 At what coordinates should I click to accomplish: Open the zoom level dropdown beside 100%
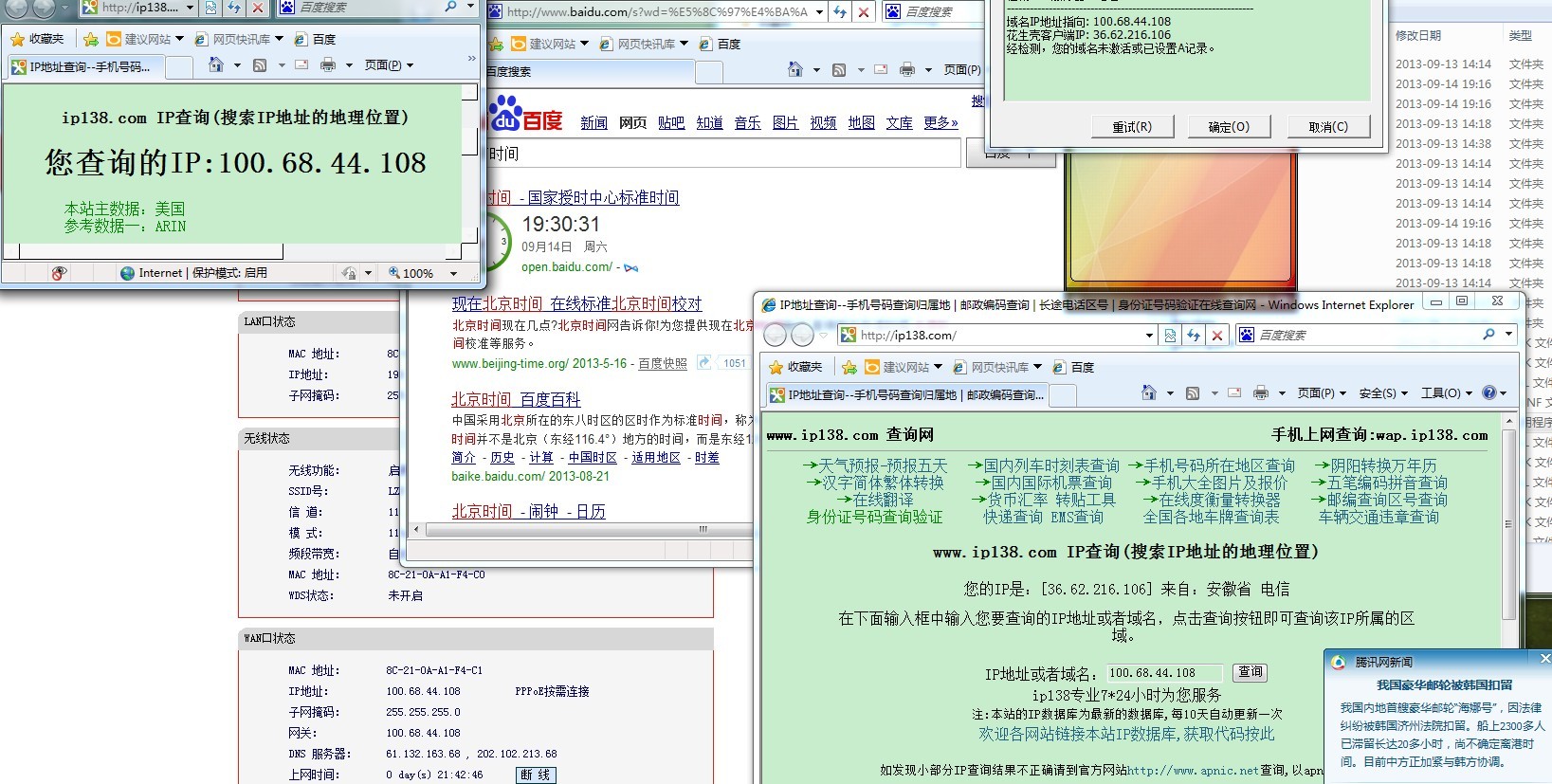(x=453, y=273)
